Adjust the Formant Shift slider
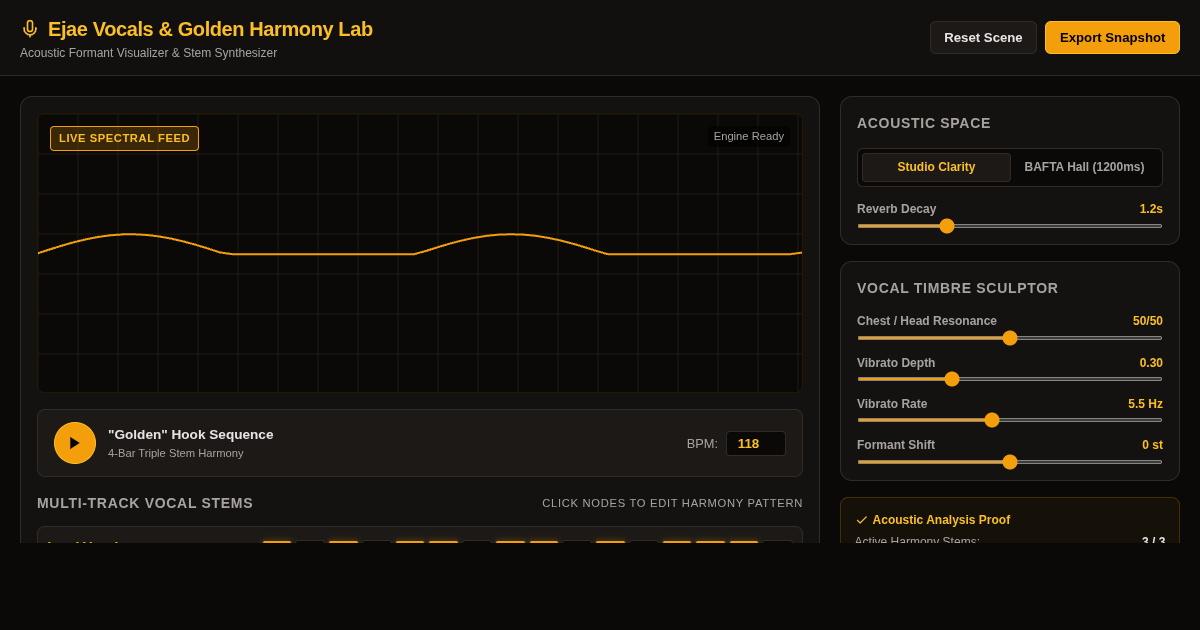Image resolution: width=1200 pixels, height=630 pixels. [x=1010, y=462]
